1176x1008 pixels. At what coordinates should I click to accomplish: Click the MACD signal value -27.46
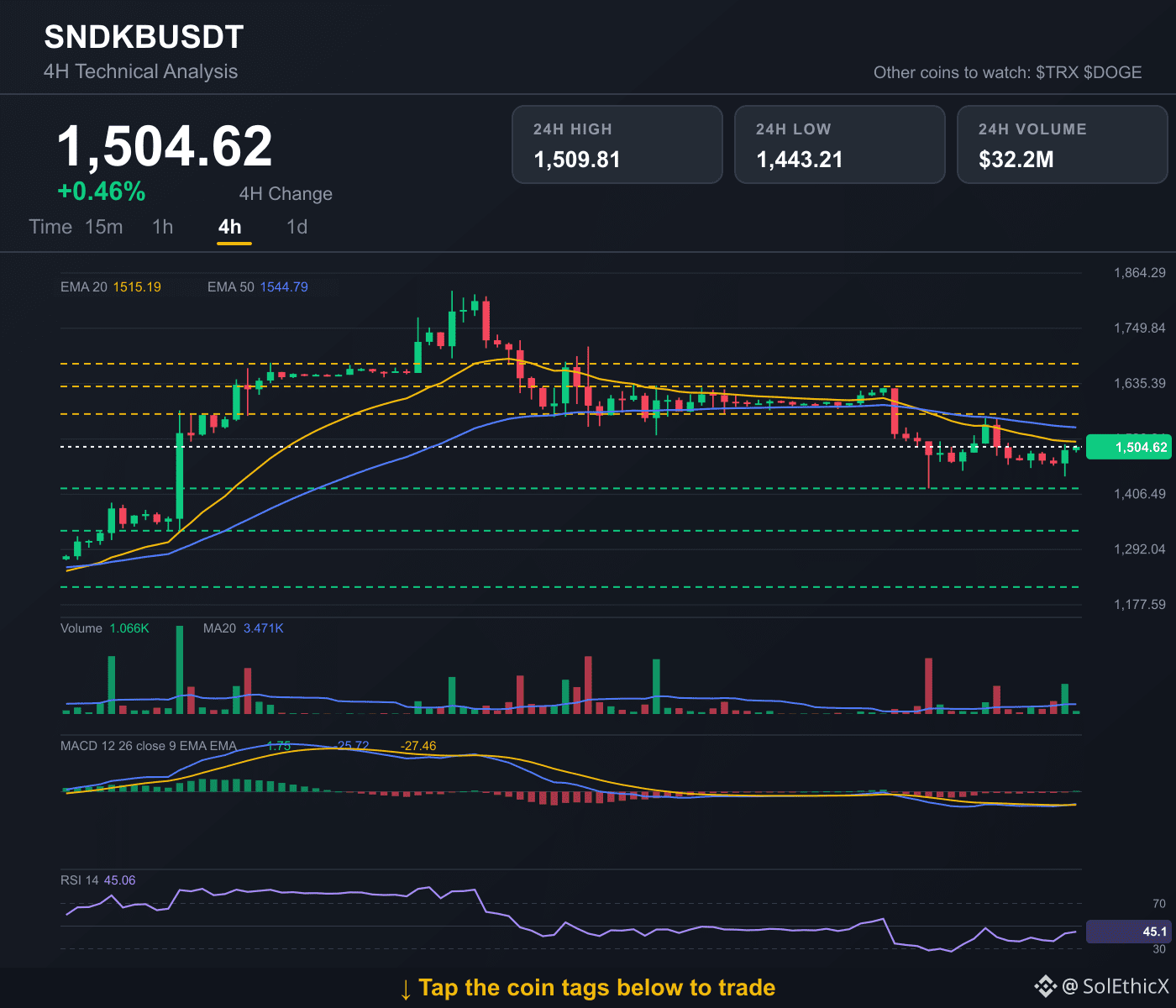pyautogui.click(x=418, y=746)
